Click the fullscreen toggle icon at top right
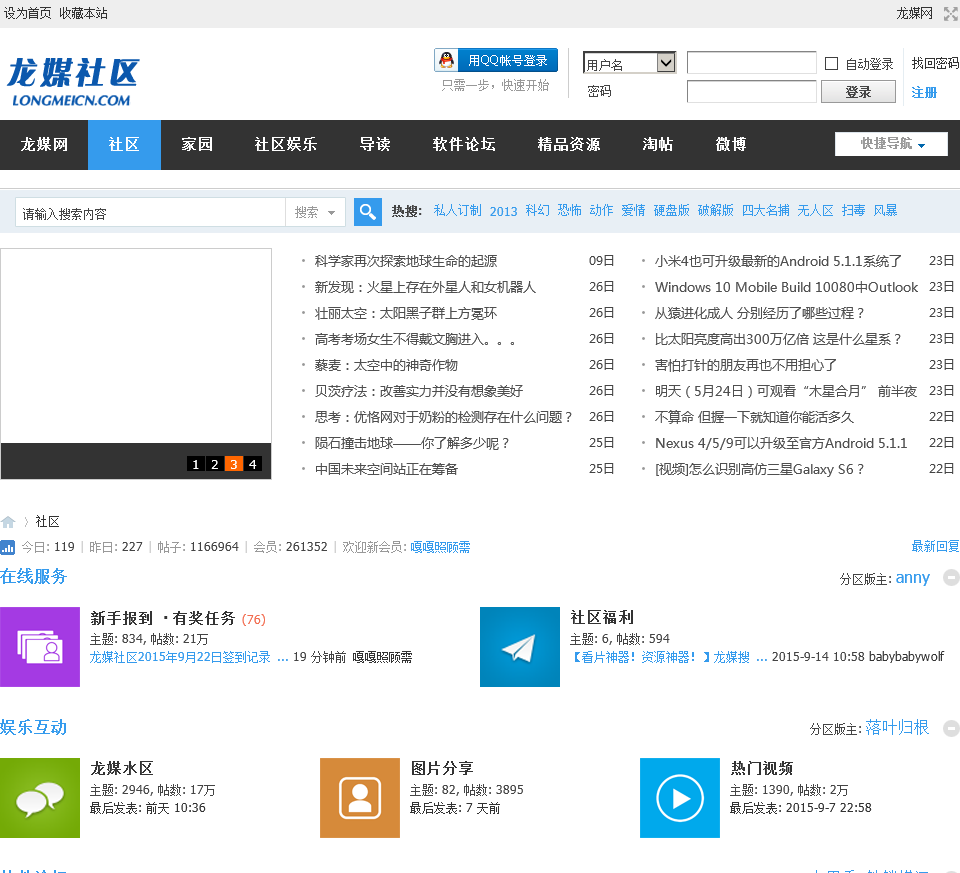This screenshot has width=960, height=873. (950, 13)
